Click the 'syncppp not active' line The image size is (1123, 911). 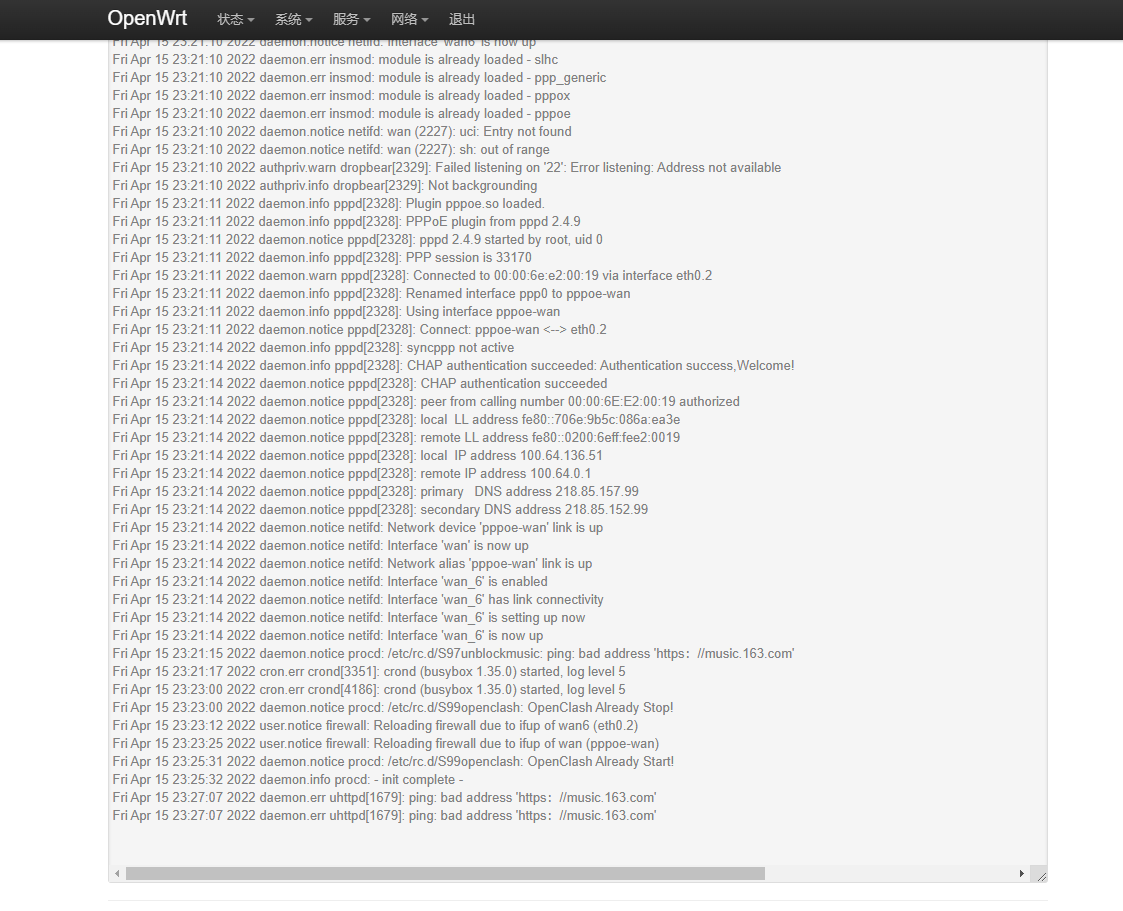click(313, 347)
